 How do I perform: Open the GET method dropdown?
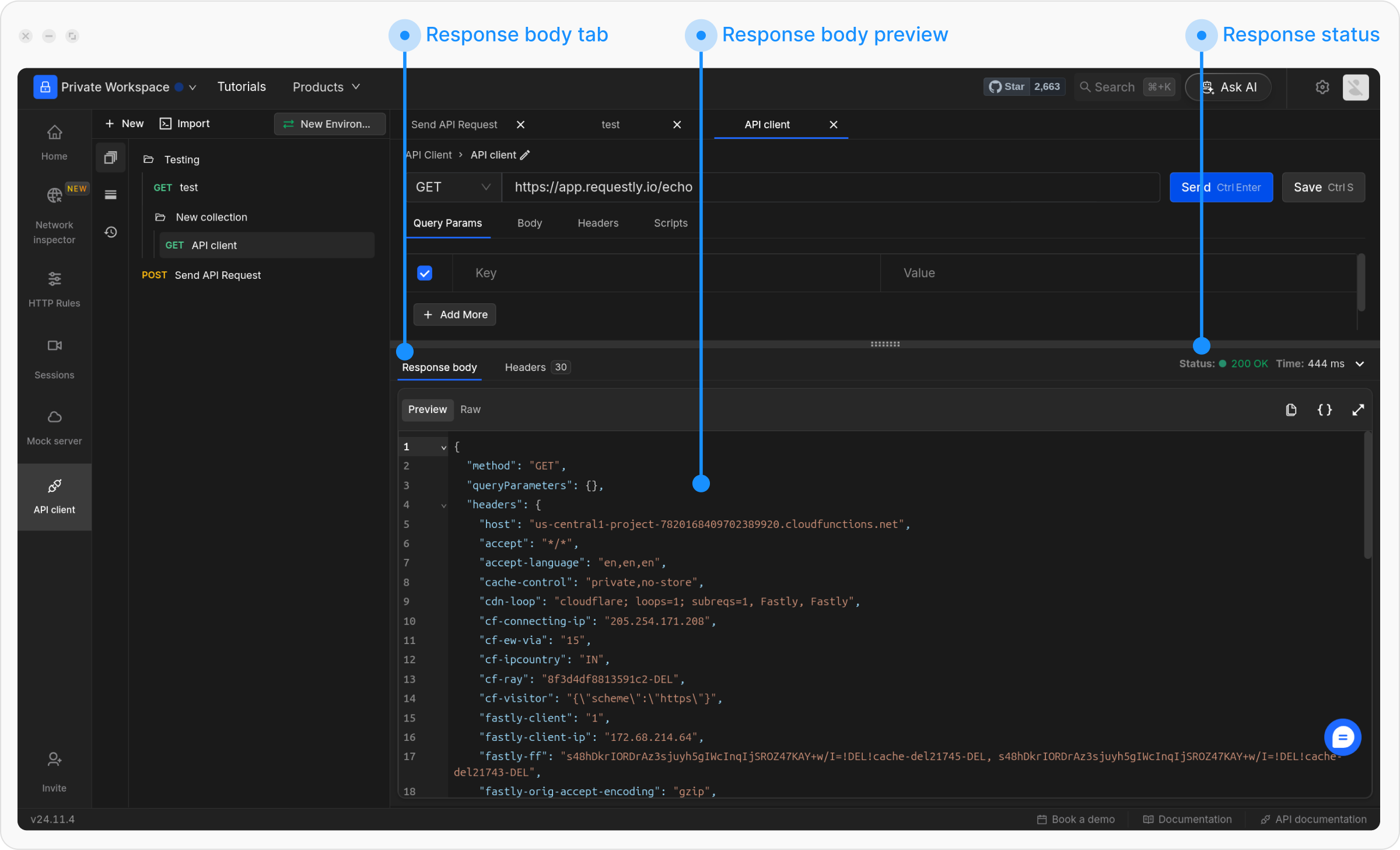coord(453,187)
